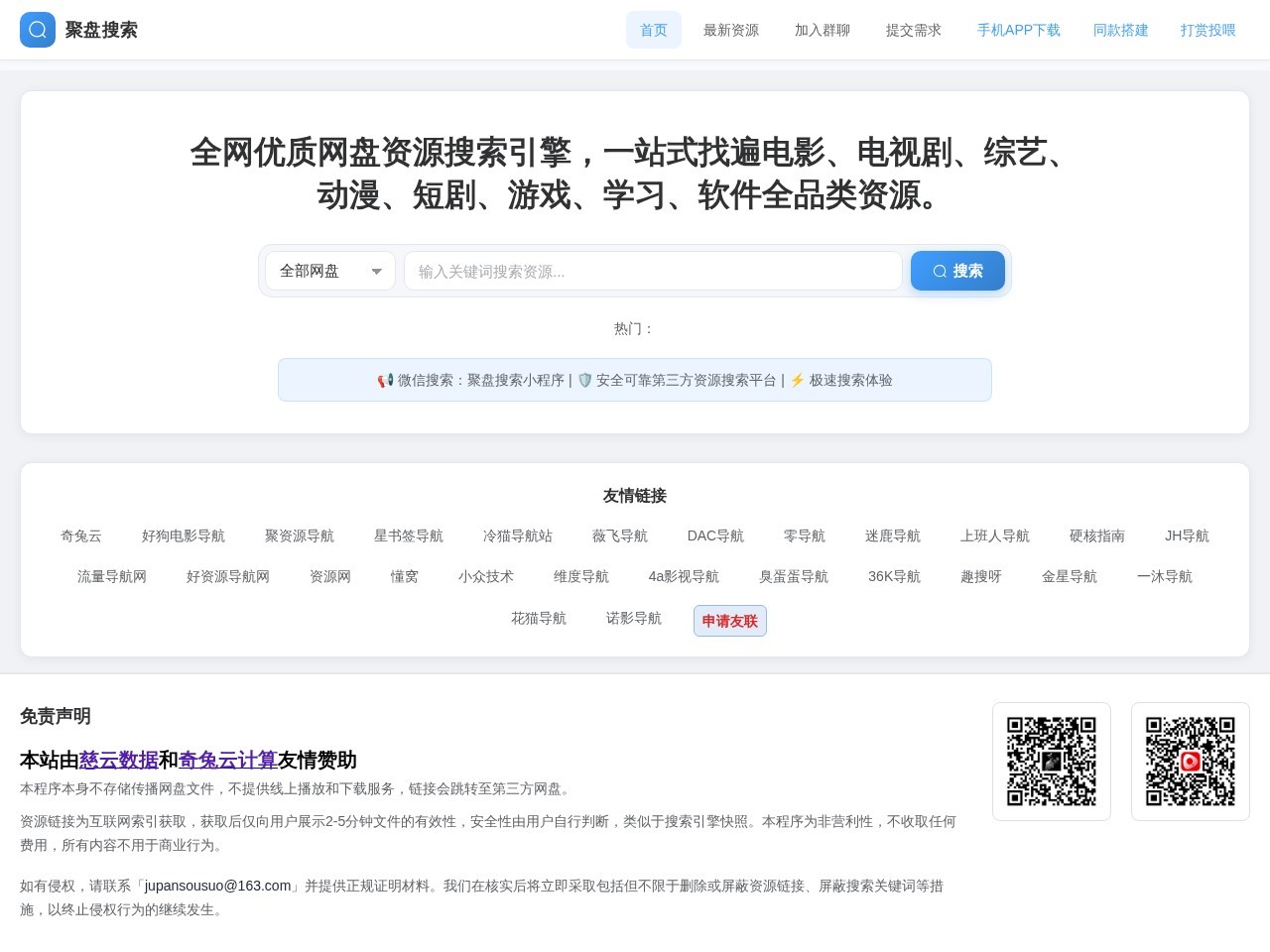Open JH导航 link
Screen dimensions: 1270x952
(x=1187, y=535)
